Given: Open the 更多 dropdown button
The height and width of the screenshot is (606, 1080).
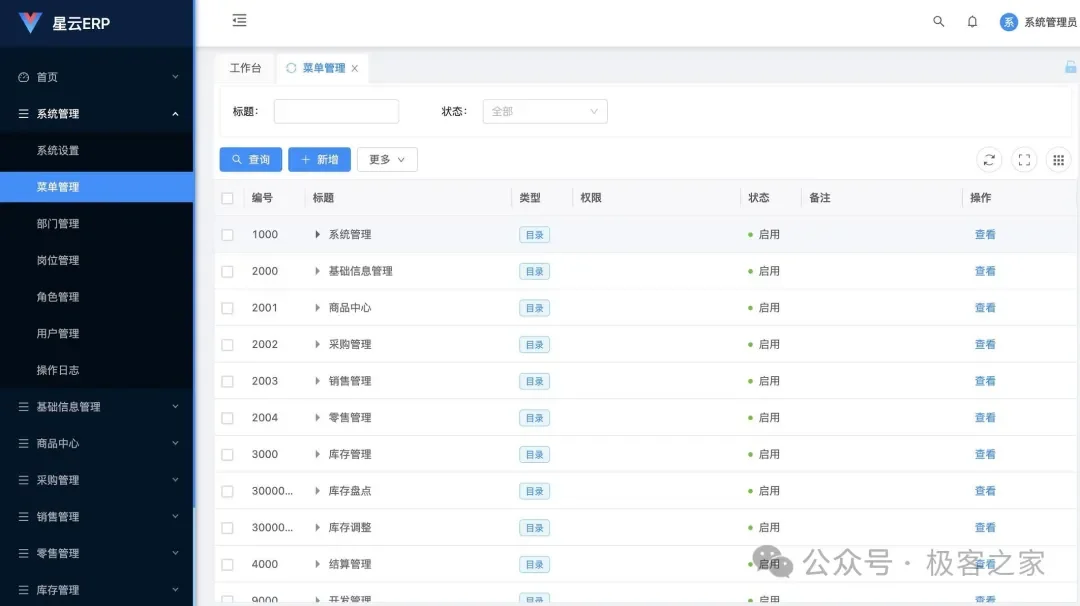Looking at the screenshot, I should 387,159.
